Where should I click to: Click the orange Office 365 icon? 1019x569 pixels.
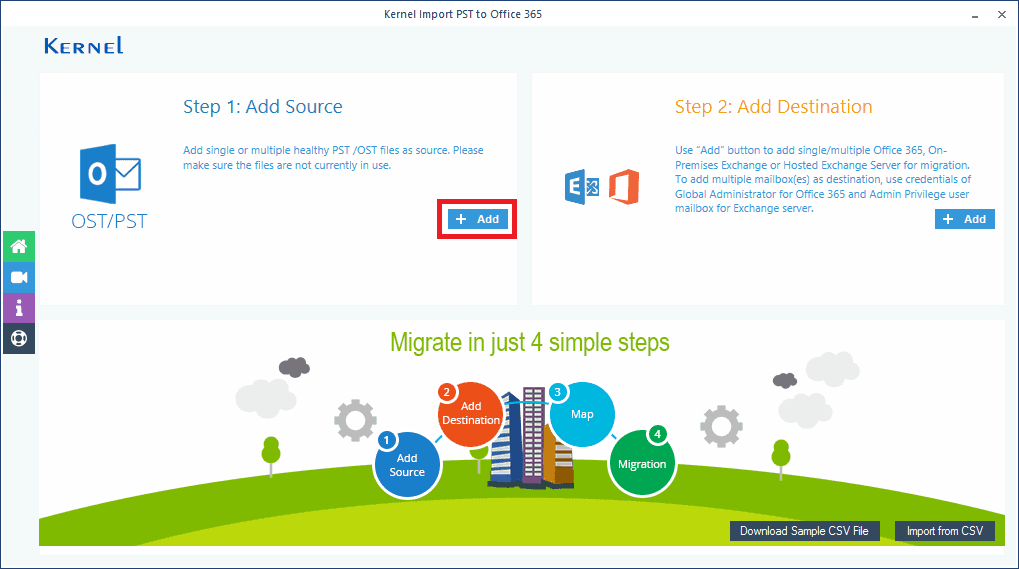pos(623,188)
